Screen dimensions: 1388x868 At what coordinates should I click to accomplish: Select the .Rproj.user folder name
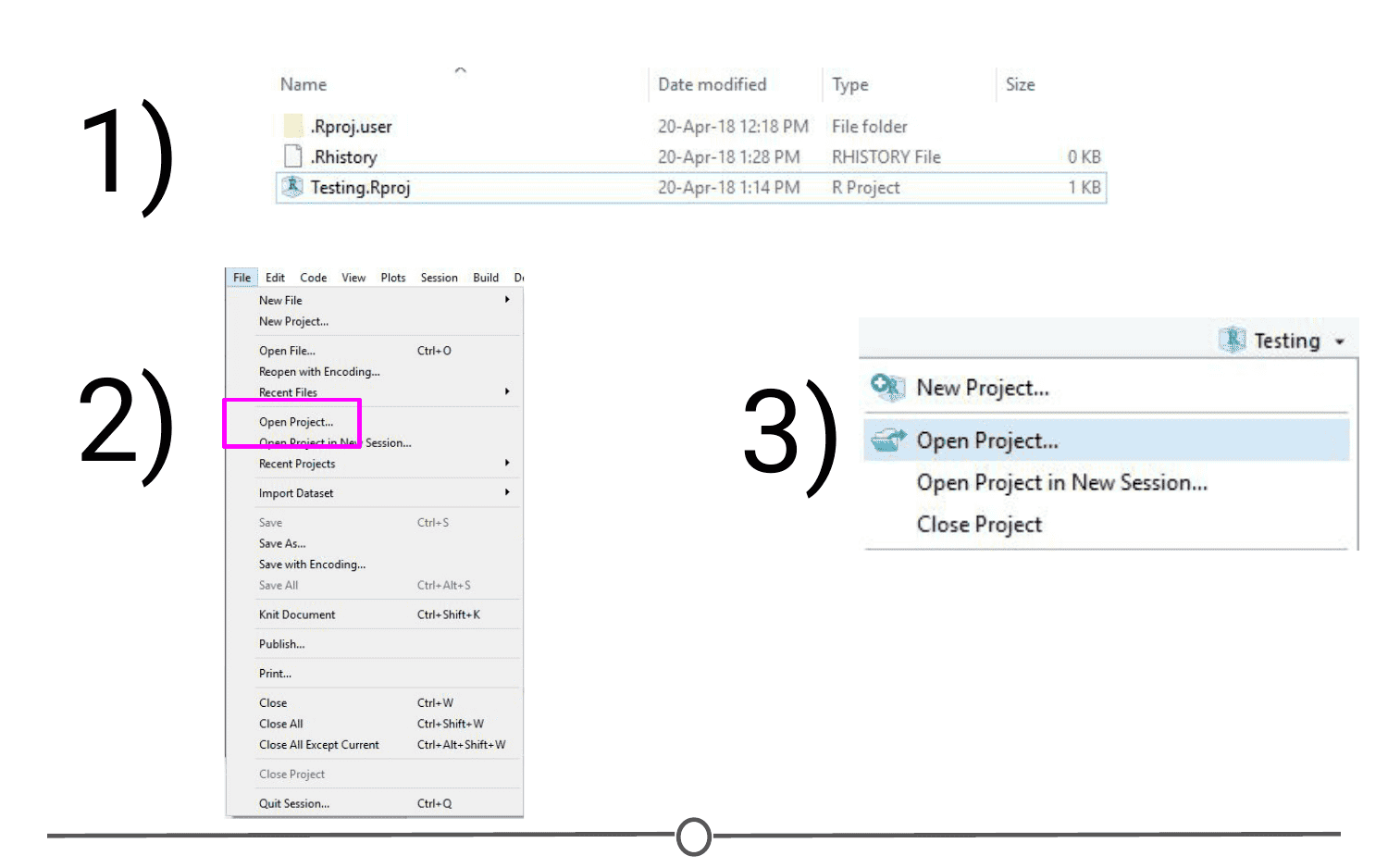352,127
